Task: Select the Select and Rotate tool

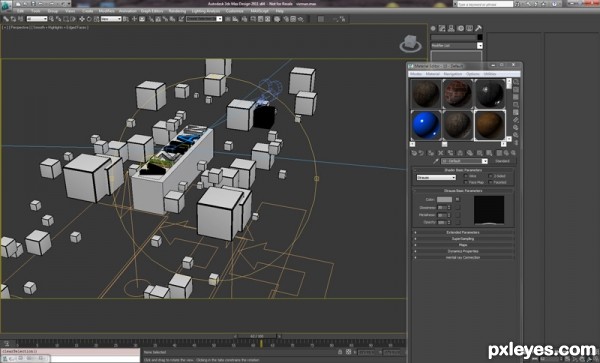Action: coord(89,19)
